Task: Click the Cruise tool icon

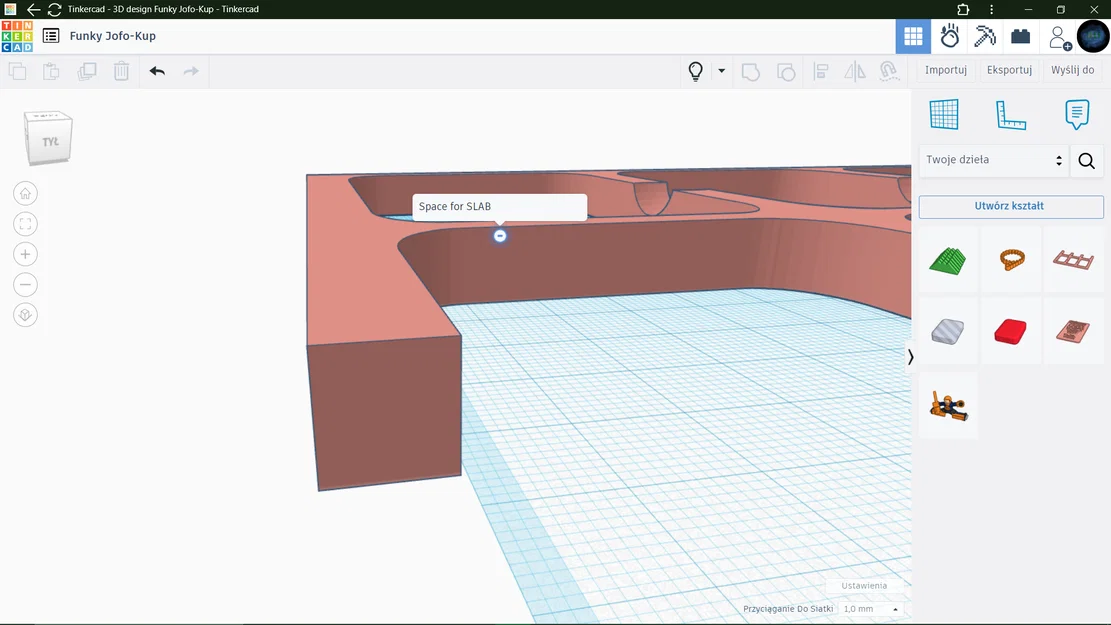Action: click(889, 71)
